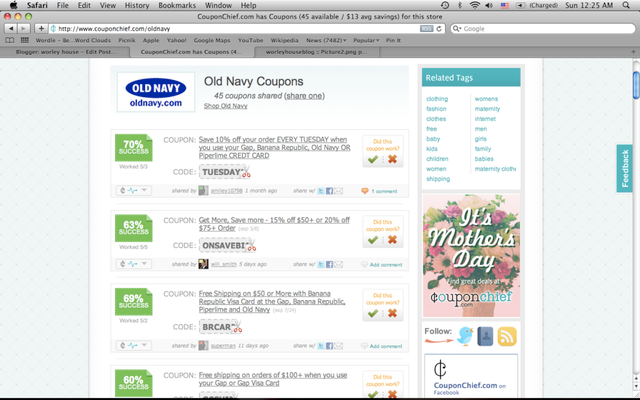
Task: Open the Mother's Day CouponChief banner
Action: (x=471, y=256)
